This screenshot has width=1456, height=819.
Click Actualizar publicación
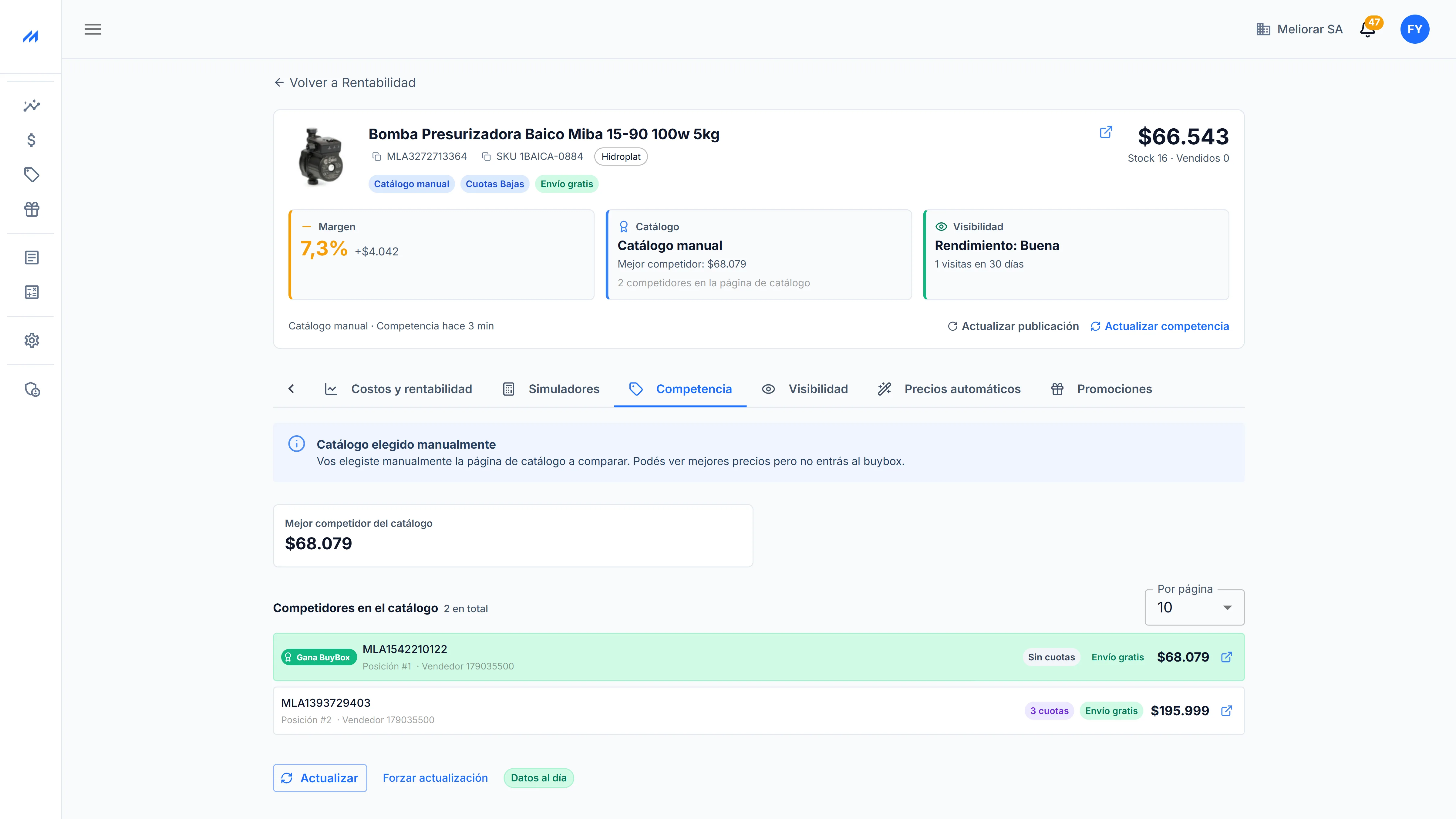[x=1013, y=326]
